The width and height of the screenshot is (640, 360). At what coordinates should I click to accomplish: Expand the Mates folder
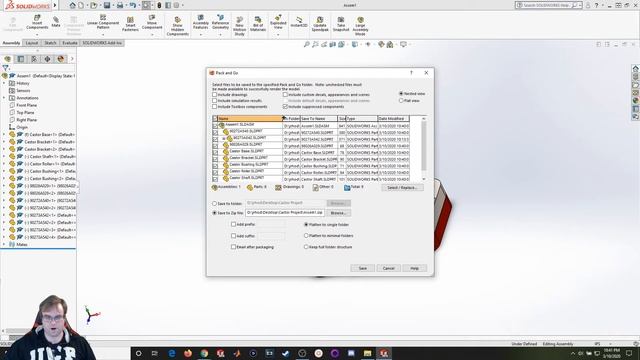pyautogui.click(x=4, y=244)
